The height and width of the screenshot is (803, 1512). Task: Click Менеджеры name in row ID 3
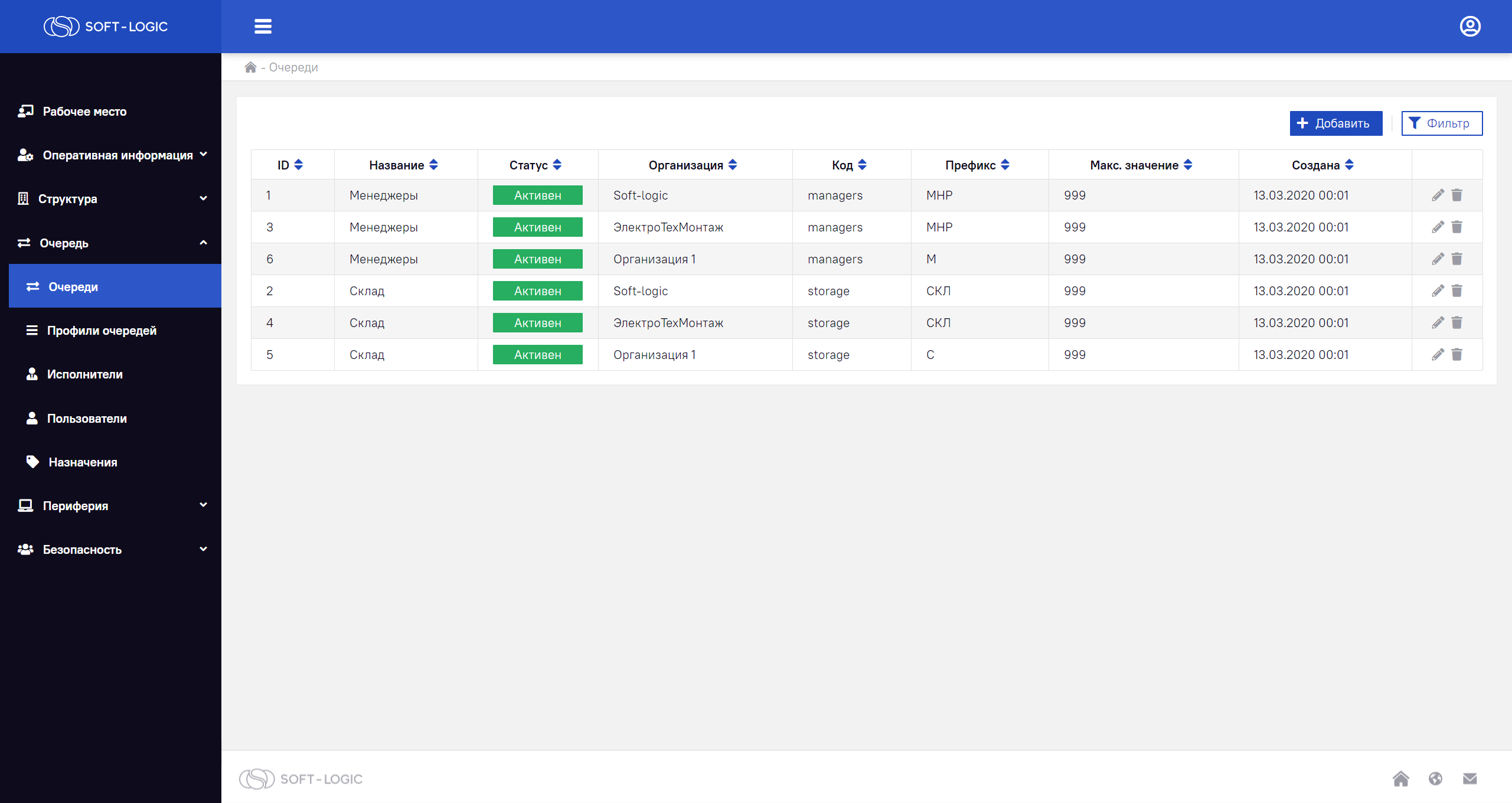pos(384,227)
